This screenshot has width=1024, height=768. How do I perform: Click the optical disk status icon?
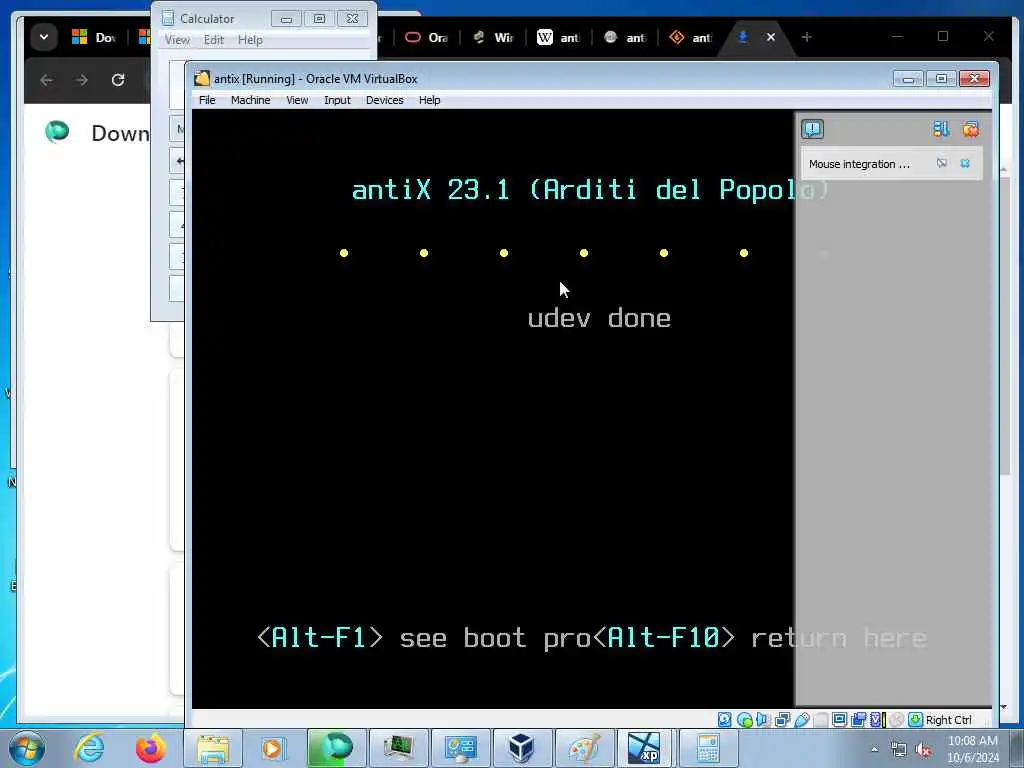coord(744,720)
